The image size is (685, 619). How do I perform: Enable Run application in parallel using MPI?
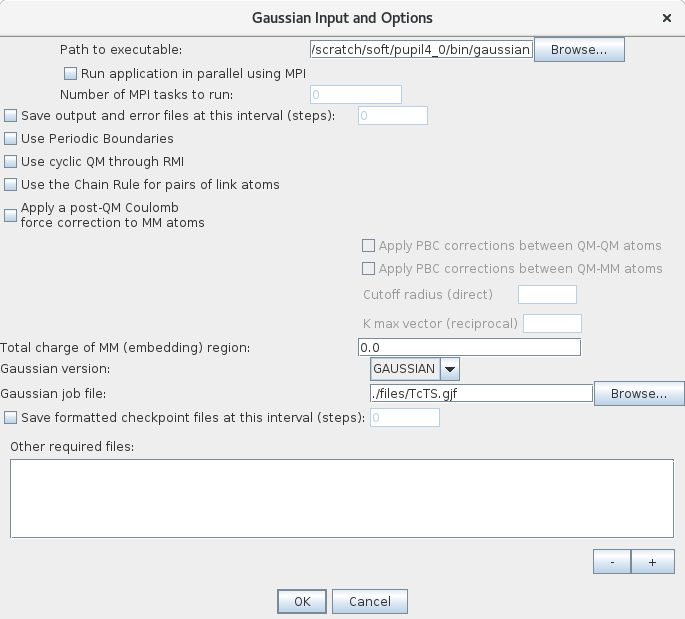tap(71, 73)
